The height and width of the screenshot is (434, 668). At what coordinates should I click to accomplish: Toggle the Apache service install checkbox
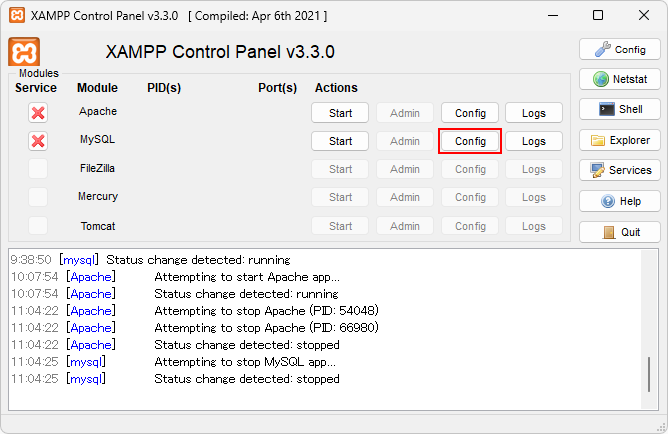[38, 113]
